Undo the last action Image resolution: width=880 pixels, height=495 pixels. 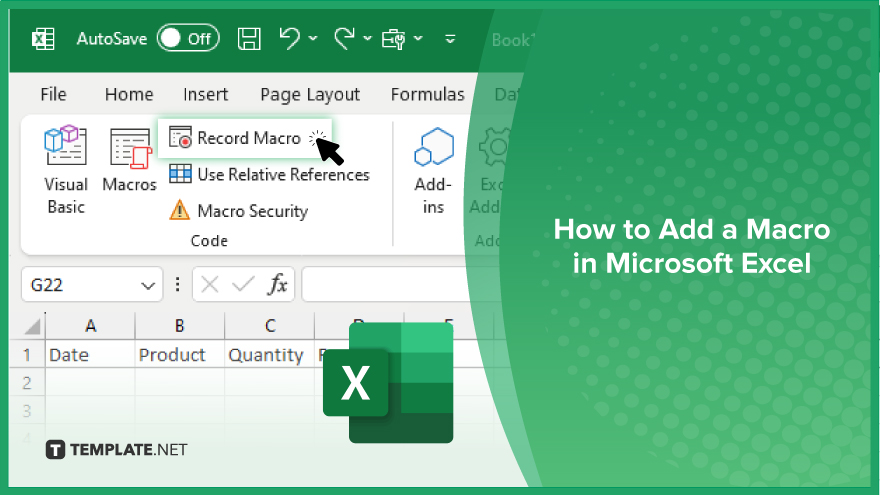290,39
